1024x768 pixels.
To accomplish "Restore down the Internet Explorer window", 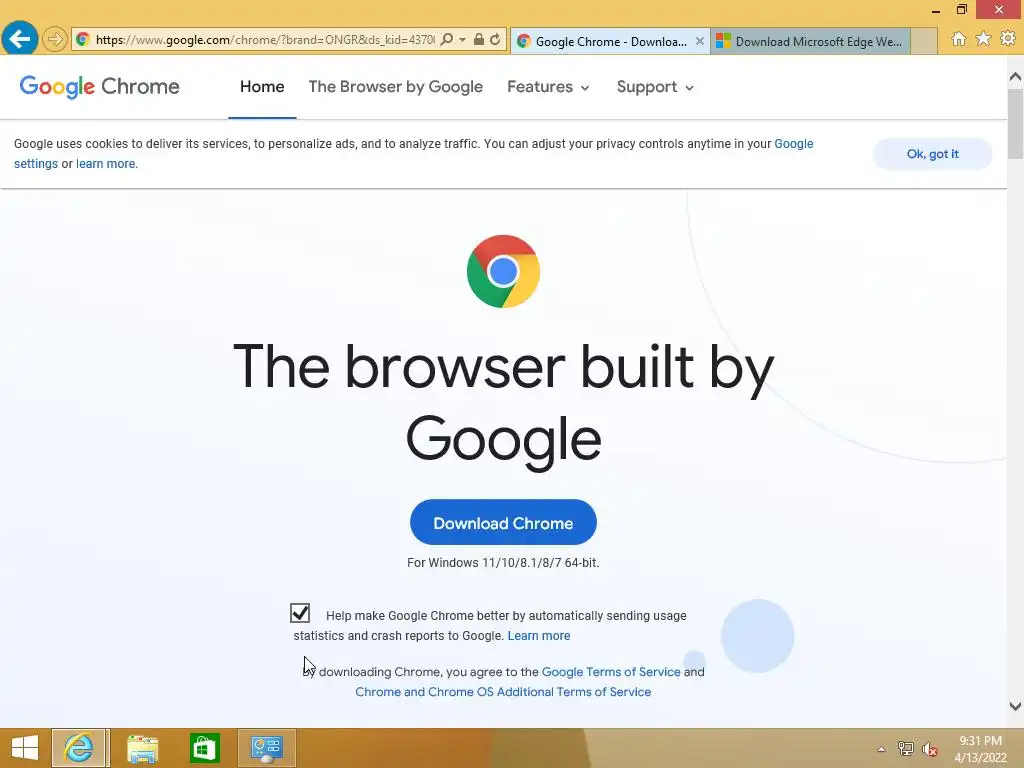I will coord(962,9).
